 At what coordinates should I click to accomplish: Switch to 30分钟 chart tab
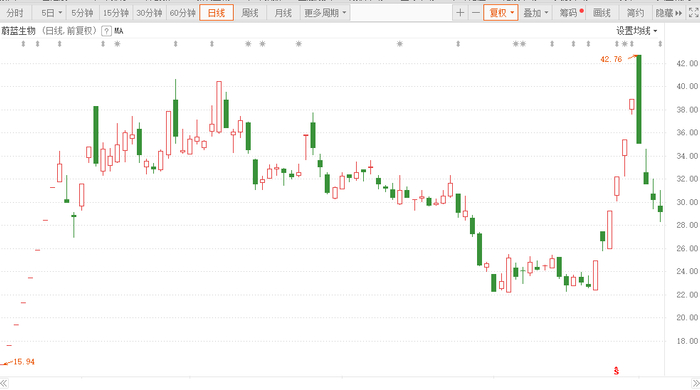coord(149,13)
